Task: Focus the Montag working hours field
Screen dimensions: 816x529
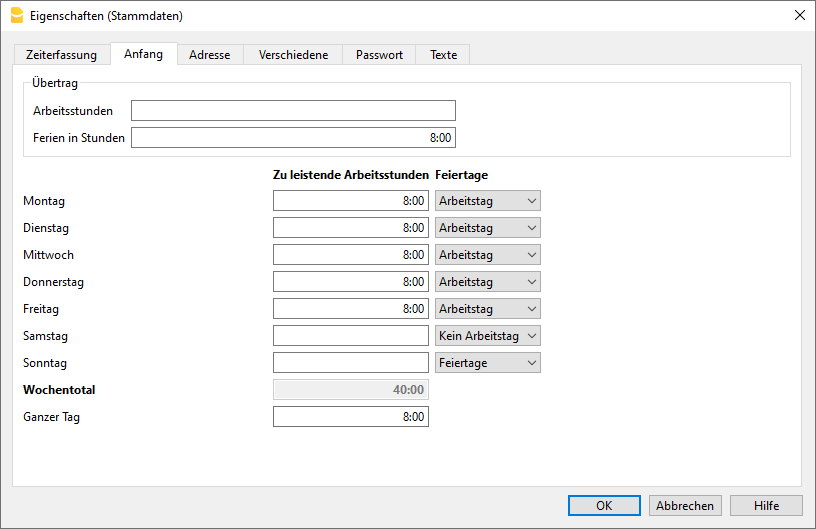Action: click(x=350, y=201)
